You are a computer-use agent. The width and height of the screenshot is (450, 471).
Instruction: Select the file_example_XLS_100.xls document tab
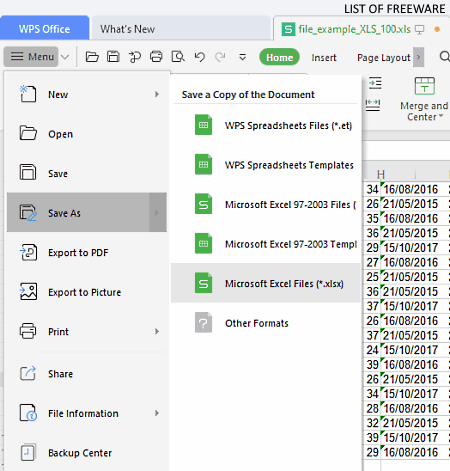pos(355,29)
